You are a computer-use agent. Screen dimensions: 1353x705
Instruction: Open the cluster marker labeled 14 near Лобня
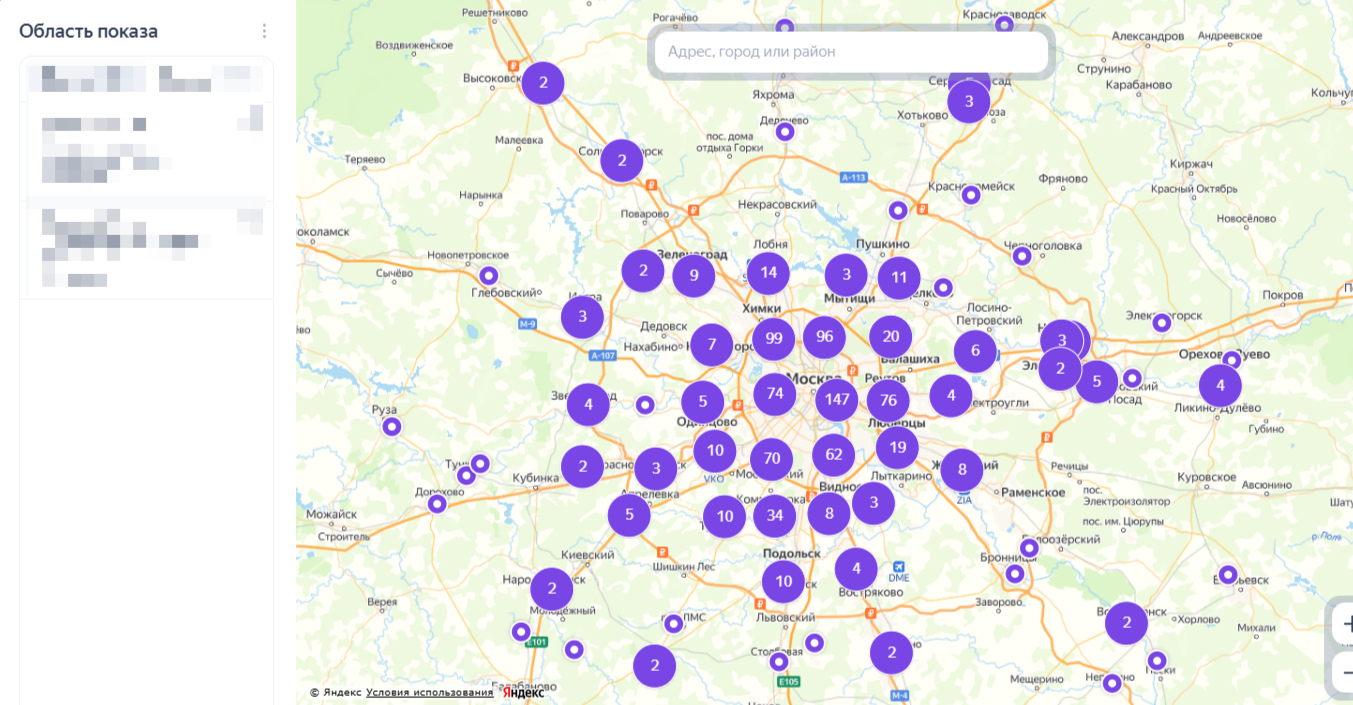pyautogui.click(x=768, y=273)
